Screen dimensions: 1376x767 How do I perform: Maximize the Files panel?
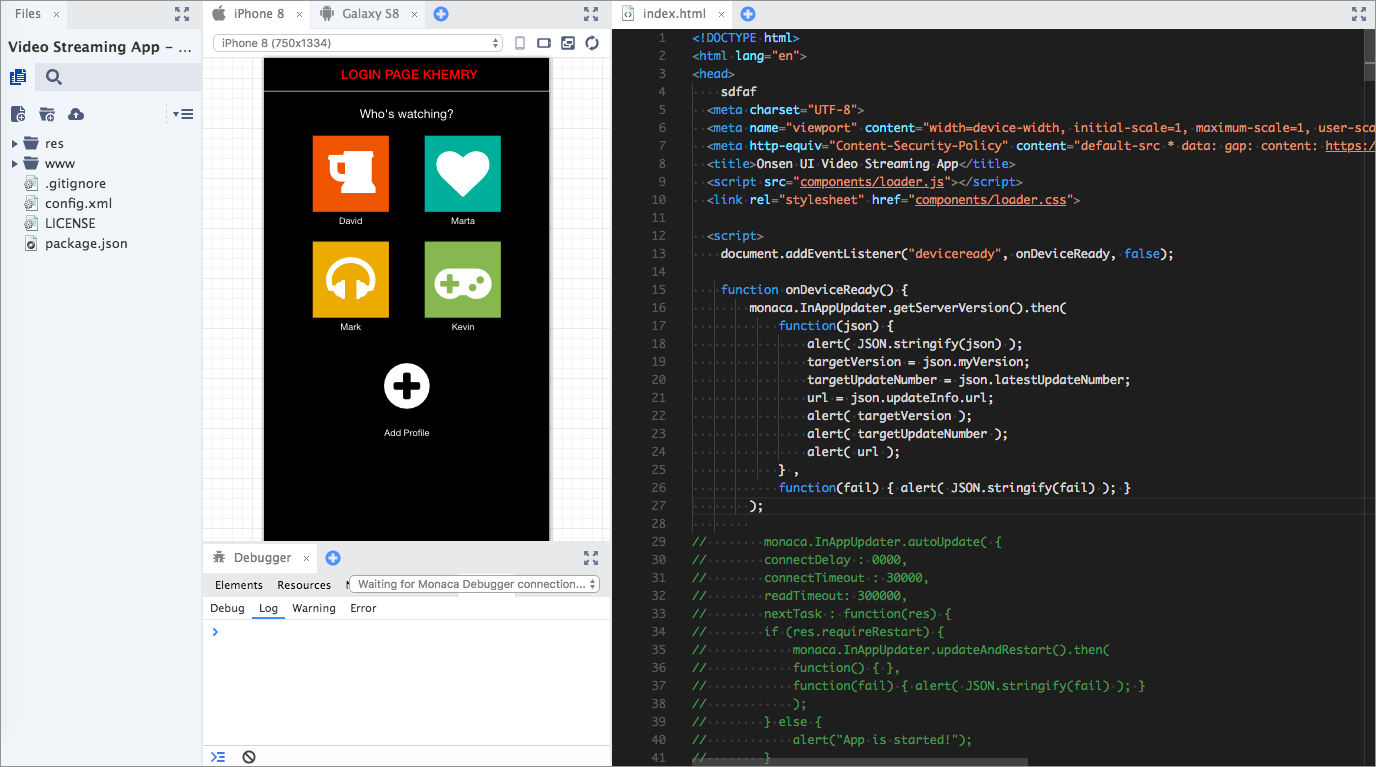[182, 14]
